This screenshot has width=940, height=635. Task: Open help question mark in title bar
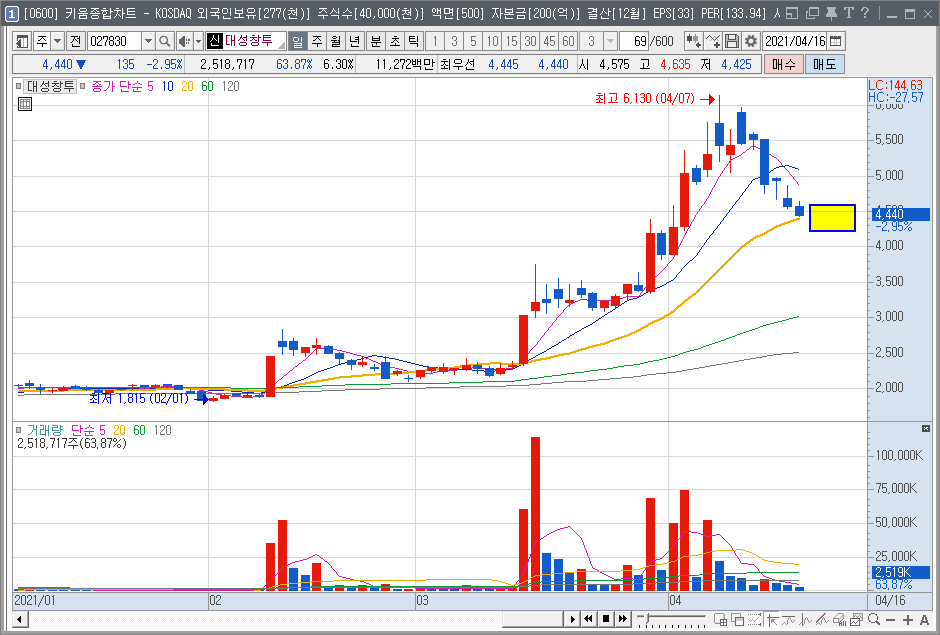[x=864, y=13]
